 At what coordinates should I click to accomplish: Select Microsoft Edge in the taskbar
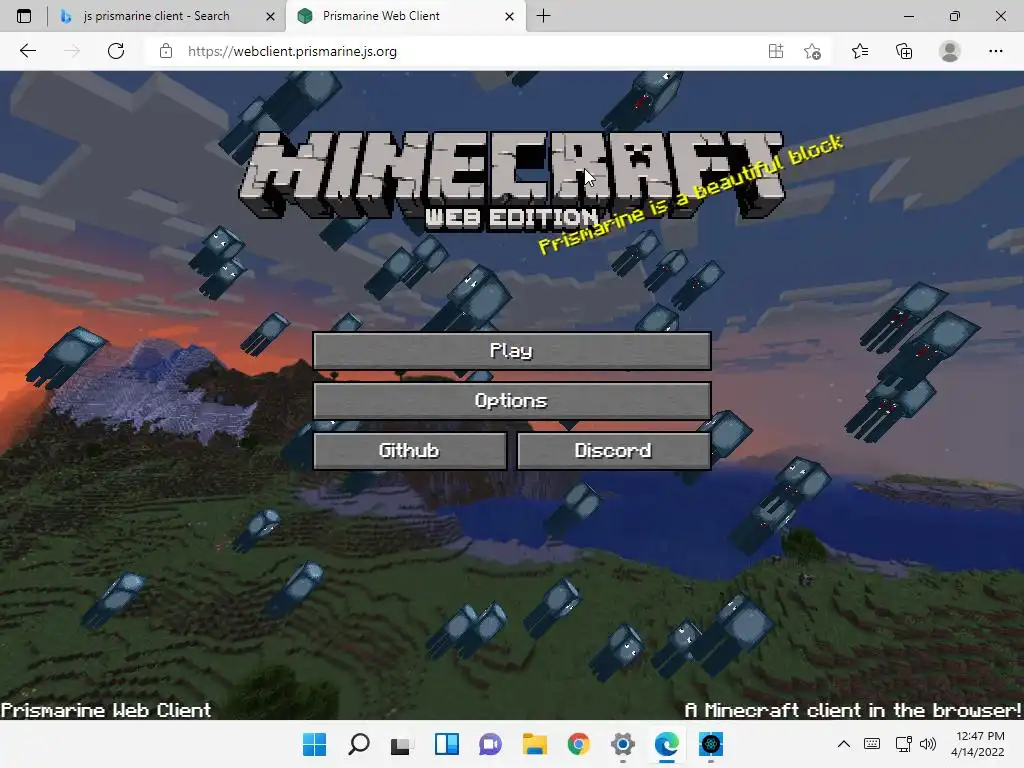click(x=667, y=744)
